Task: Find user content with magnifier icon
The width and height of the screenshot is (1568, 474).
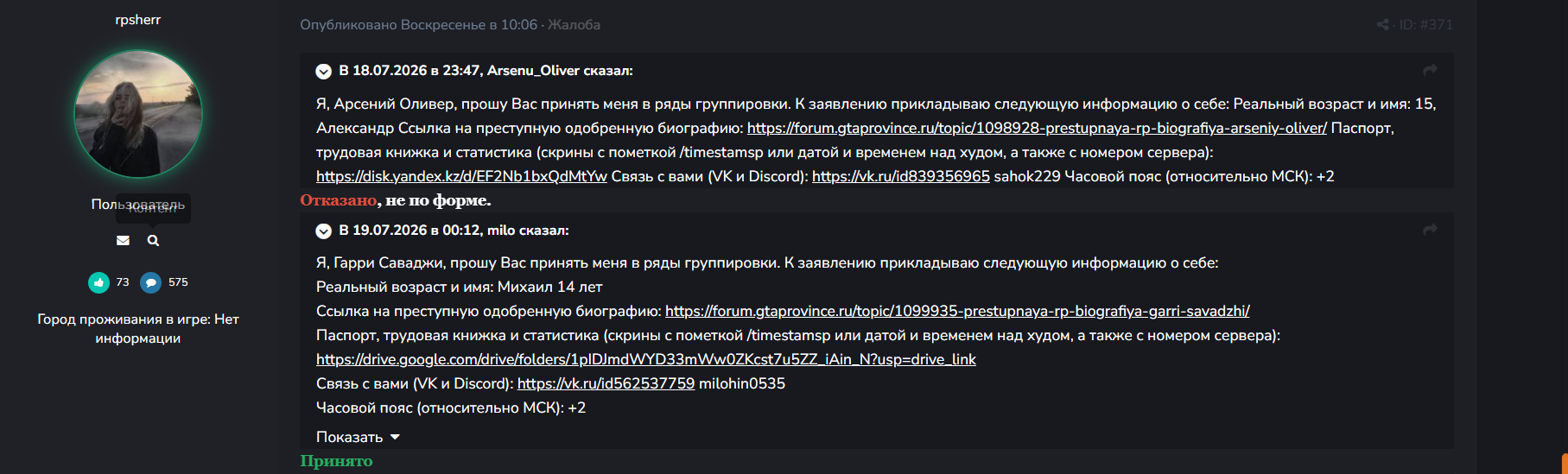Action: click(x=153, y=241)
